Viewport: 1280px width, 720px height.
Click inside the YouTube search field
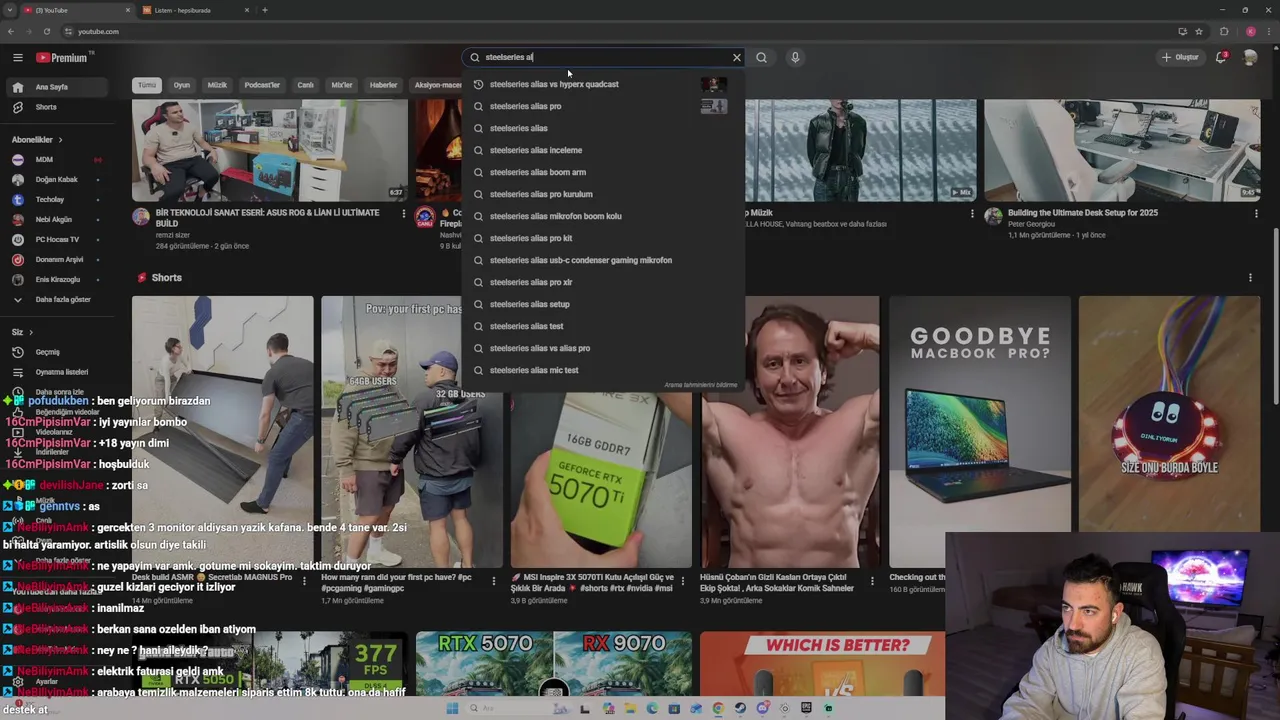coord(605,57)
